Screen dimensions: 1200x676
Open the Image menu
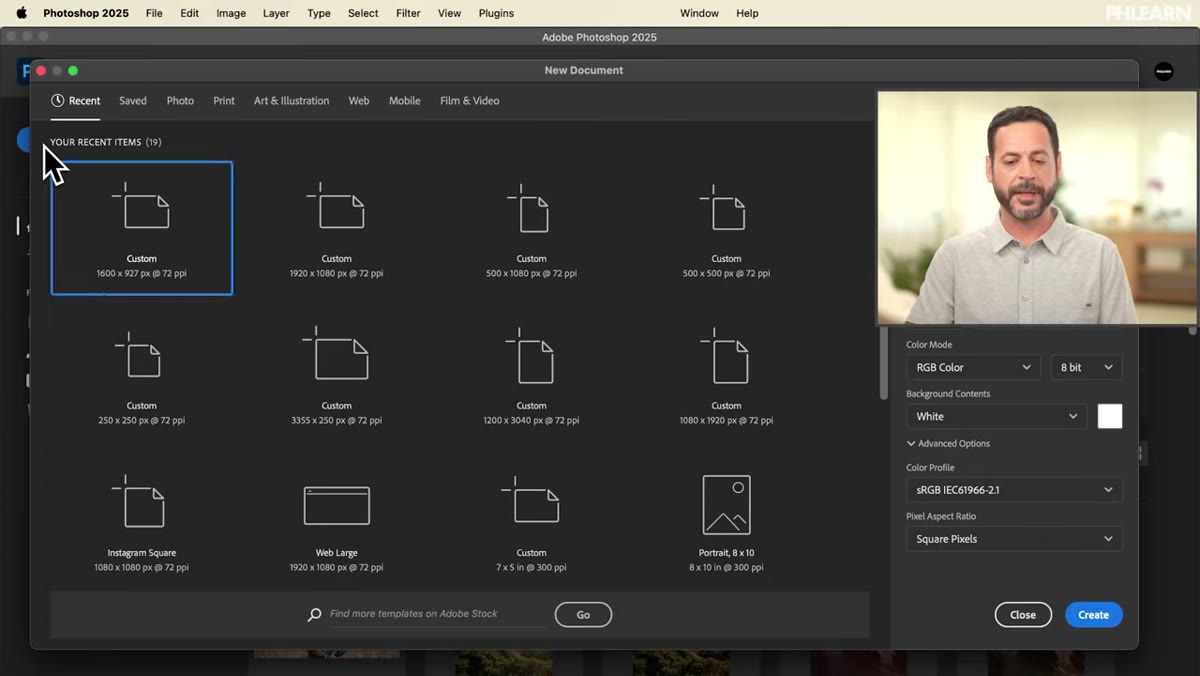point(231,13)
